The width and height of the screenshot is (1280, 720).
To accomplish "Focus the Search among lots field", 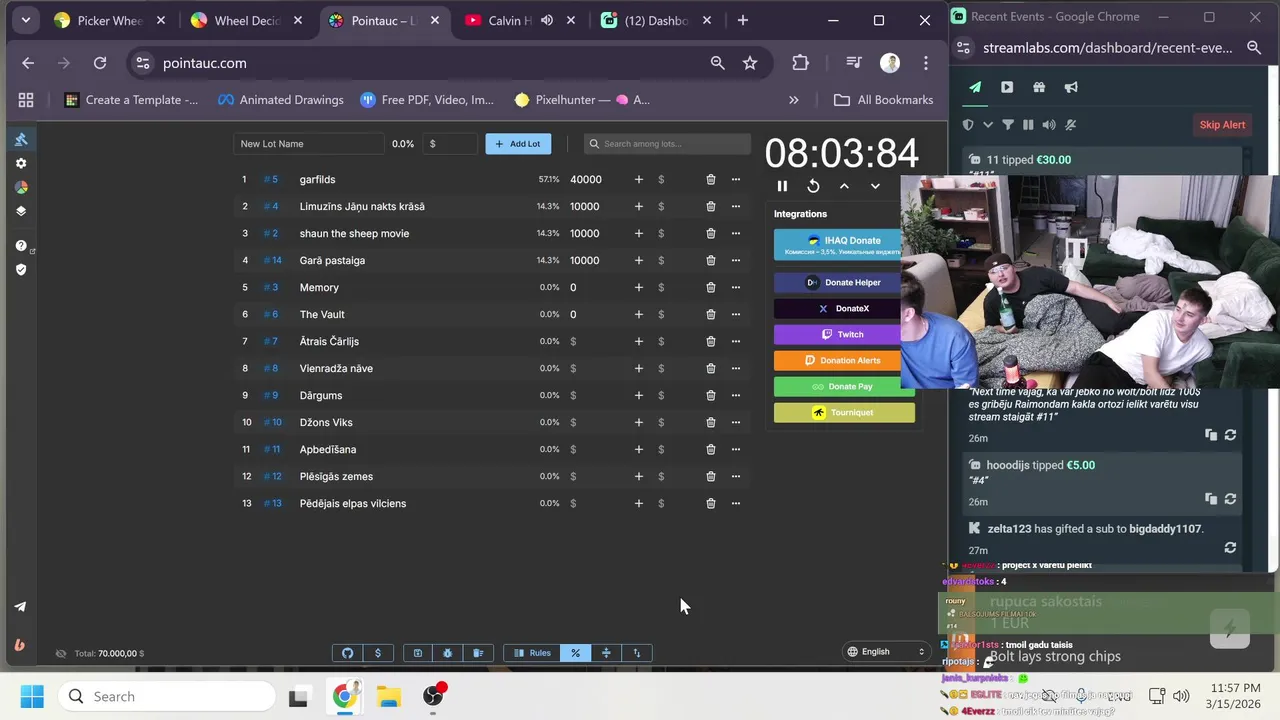I will 667,144.
